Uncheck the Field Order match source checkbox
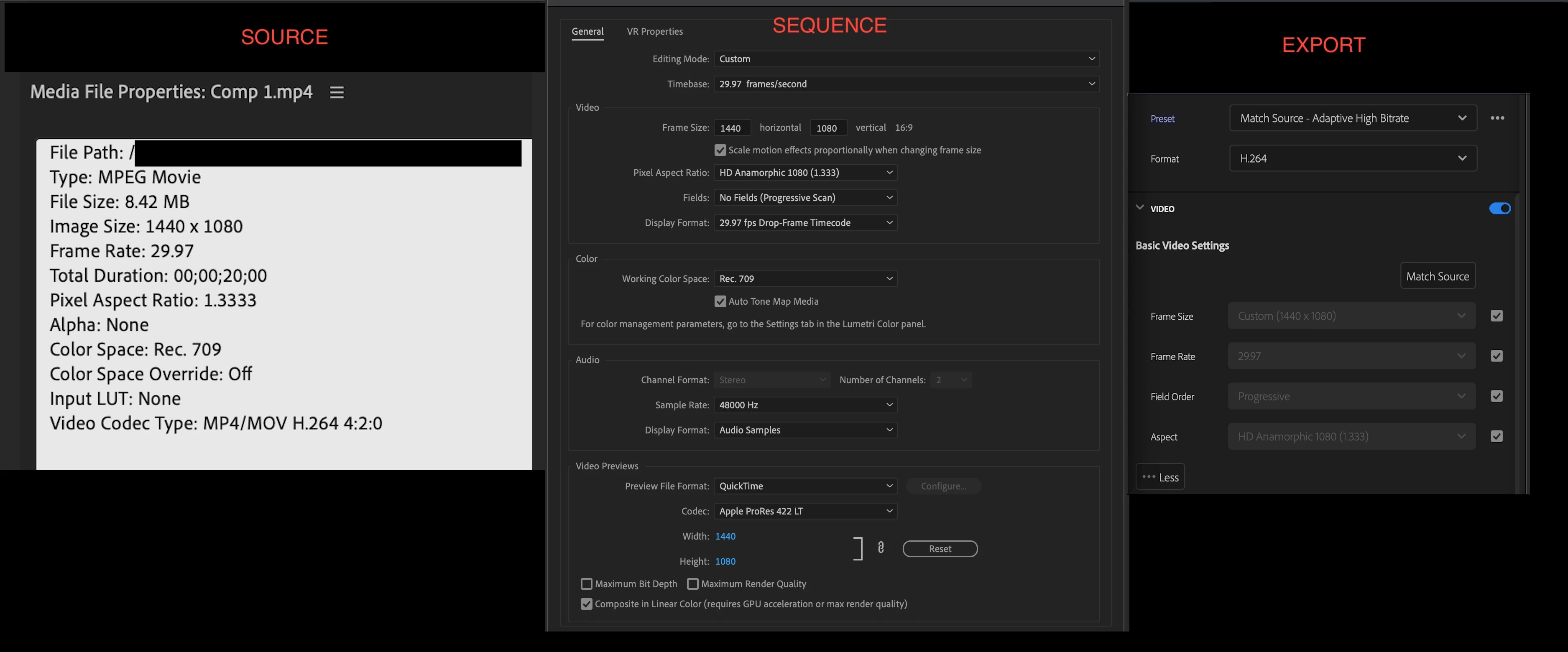1568x652 pixels. point(1496,396)
